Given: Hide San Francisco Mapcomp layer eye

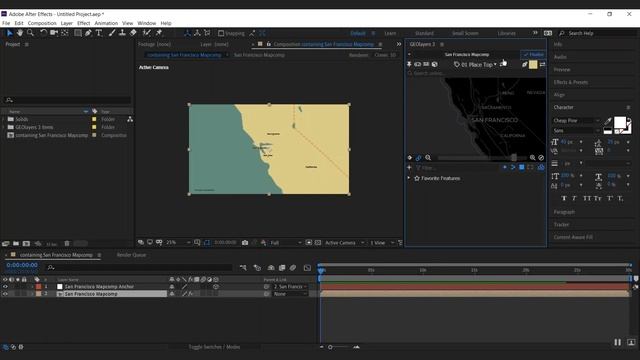Looking at the screenshot, I should 5,294.
